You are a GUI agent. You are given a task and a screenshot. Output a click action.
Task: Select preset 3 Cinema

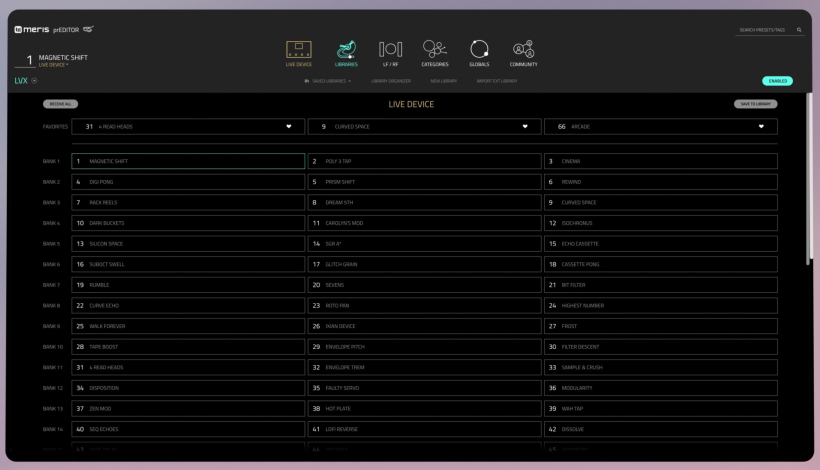click(660, 161)
